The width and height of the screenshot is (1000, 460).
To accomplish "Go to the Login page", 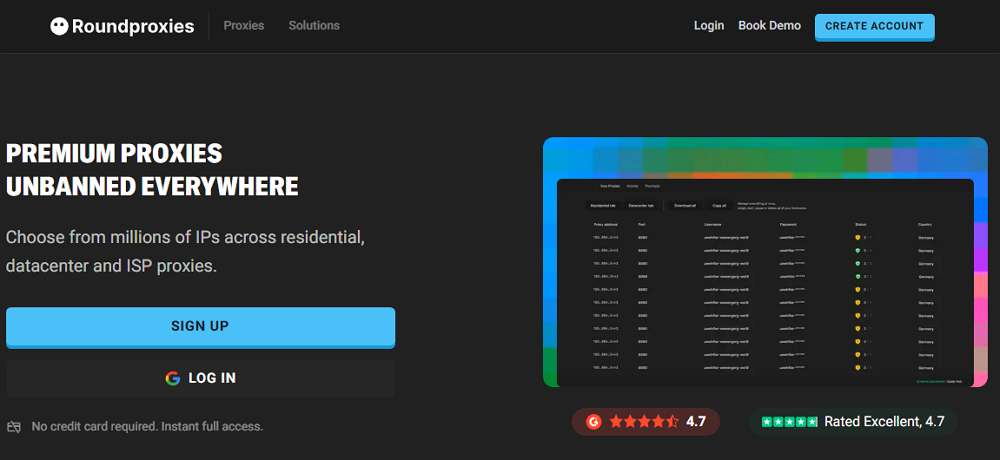I will tap(709, 26).
